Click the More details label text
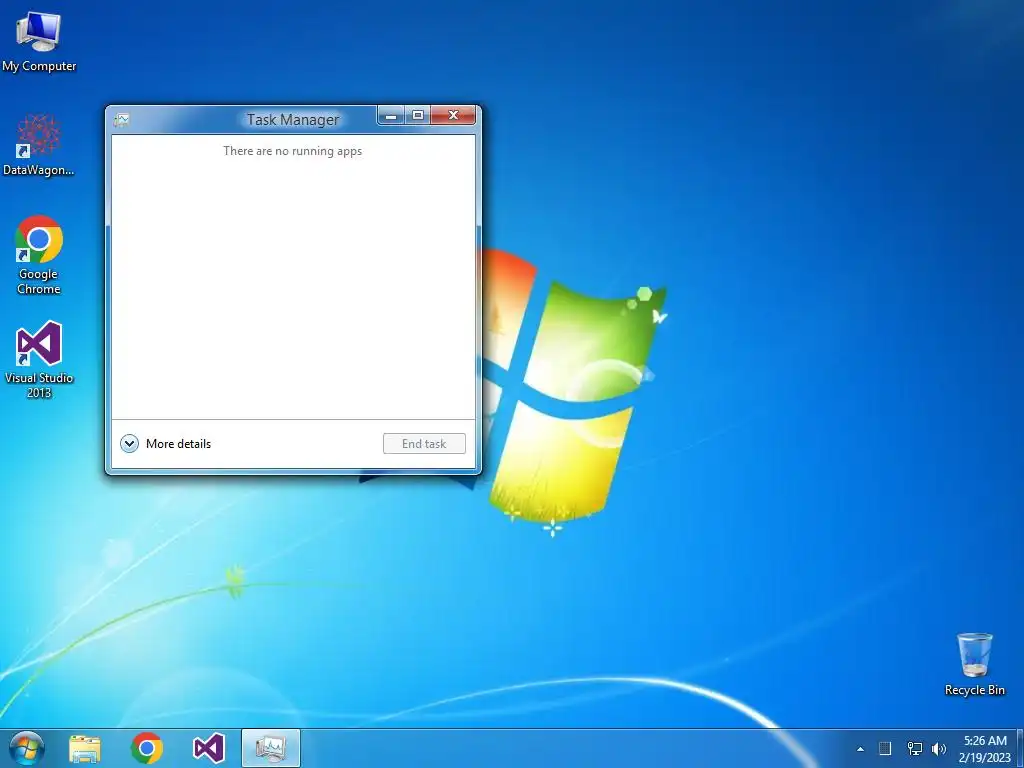Image resolution: width=1024 pixels, height=768 pixels. [x=178, y=444]
